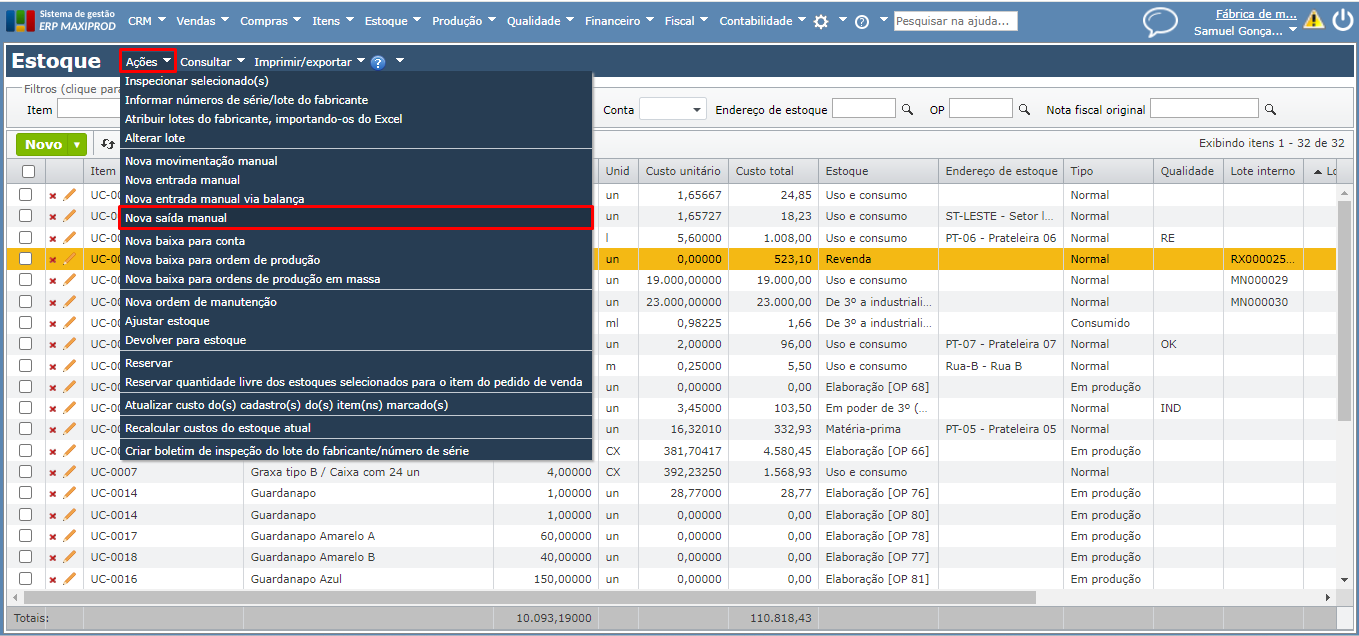Check the checkbox of the first table row
Screen dimensions: 1359x636
tap(26, 195)
